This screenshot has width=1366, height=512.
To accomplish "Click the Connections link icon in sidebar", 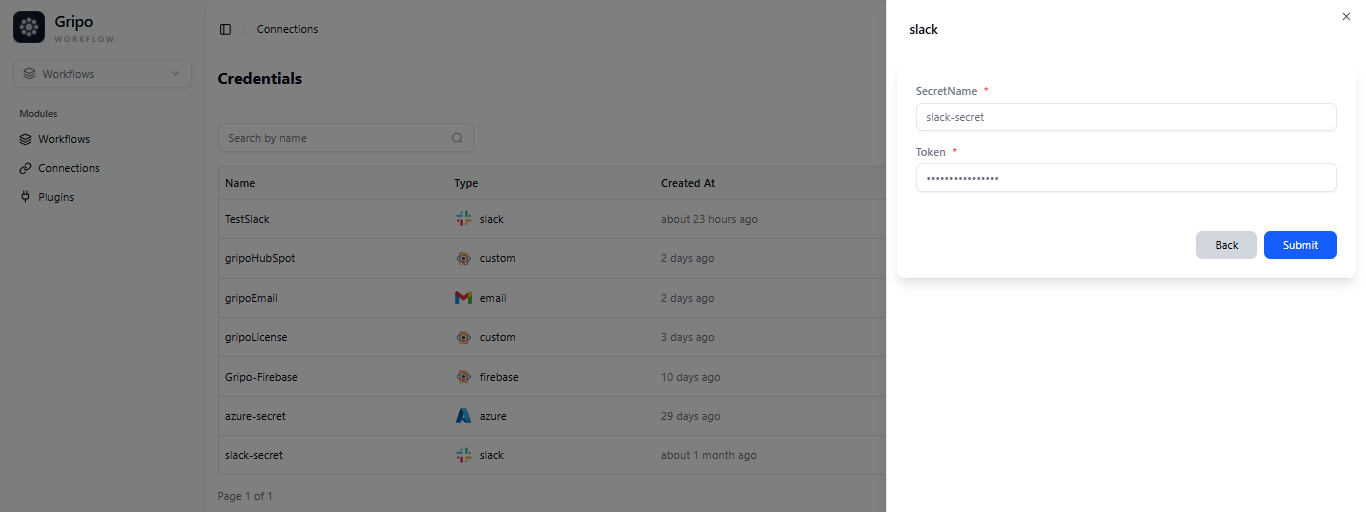I will tap(26, 168).
